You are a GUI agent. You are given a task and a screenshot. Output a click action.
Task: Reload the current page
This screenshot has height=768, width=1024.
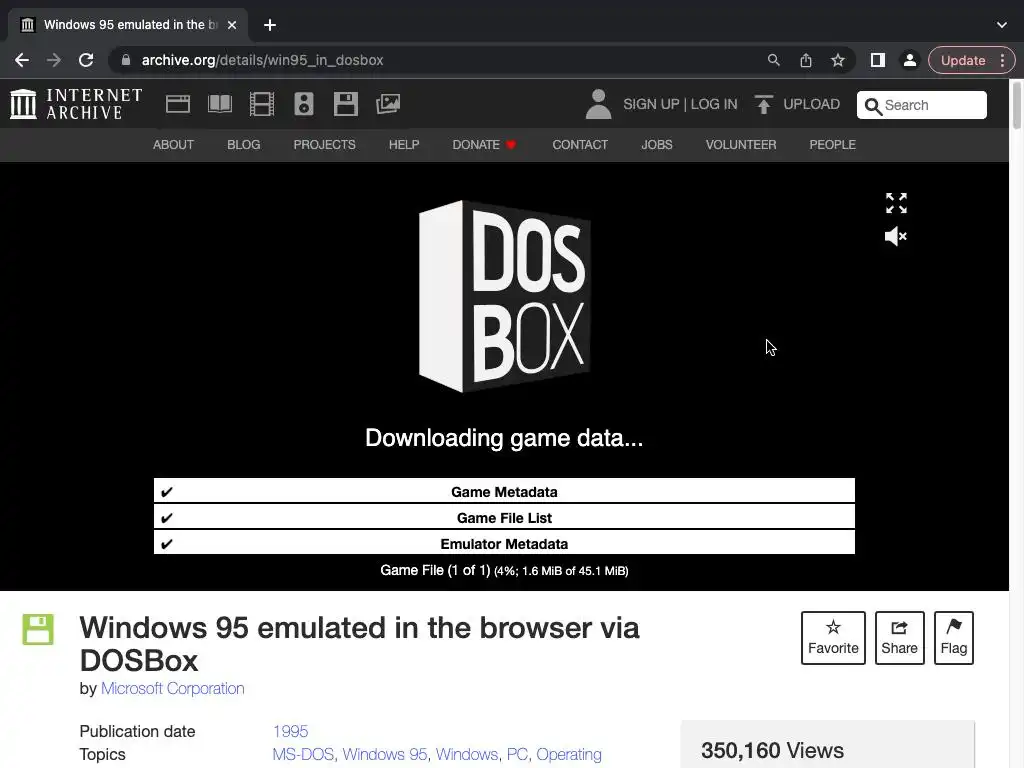tap(86, 60)
